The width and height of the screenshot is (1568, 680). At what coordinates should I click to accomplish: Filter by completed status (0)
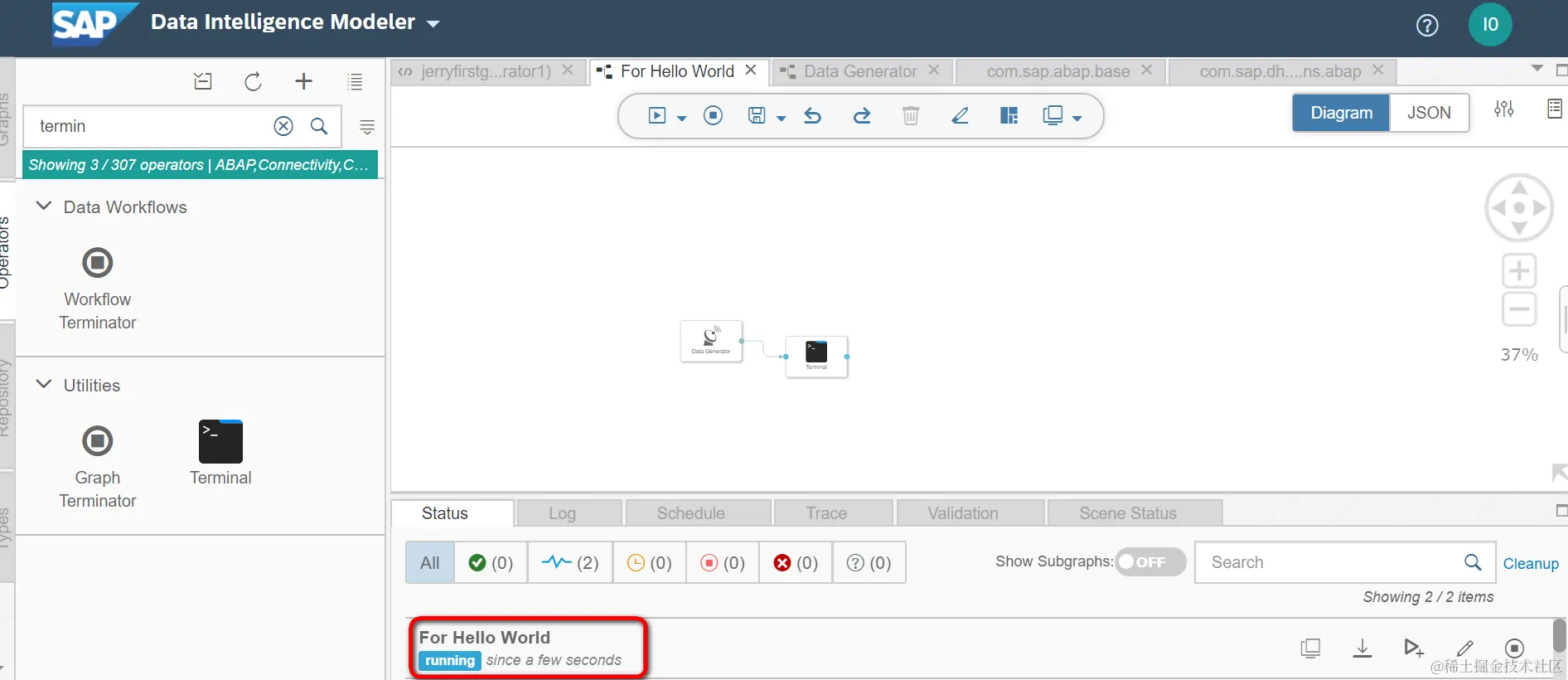491,563
